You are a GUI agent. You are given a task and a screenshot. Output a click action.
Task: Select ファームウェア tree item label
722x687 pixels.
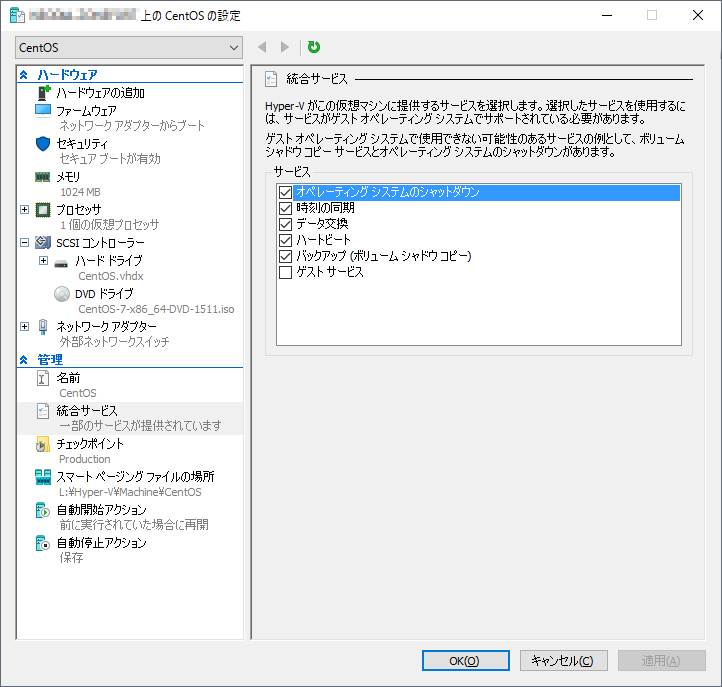tap(86, 111)
